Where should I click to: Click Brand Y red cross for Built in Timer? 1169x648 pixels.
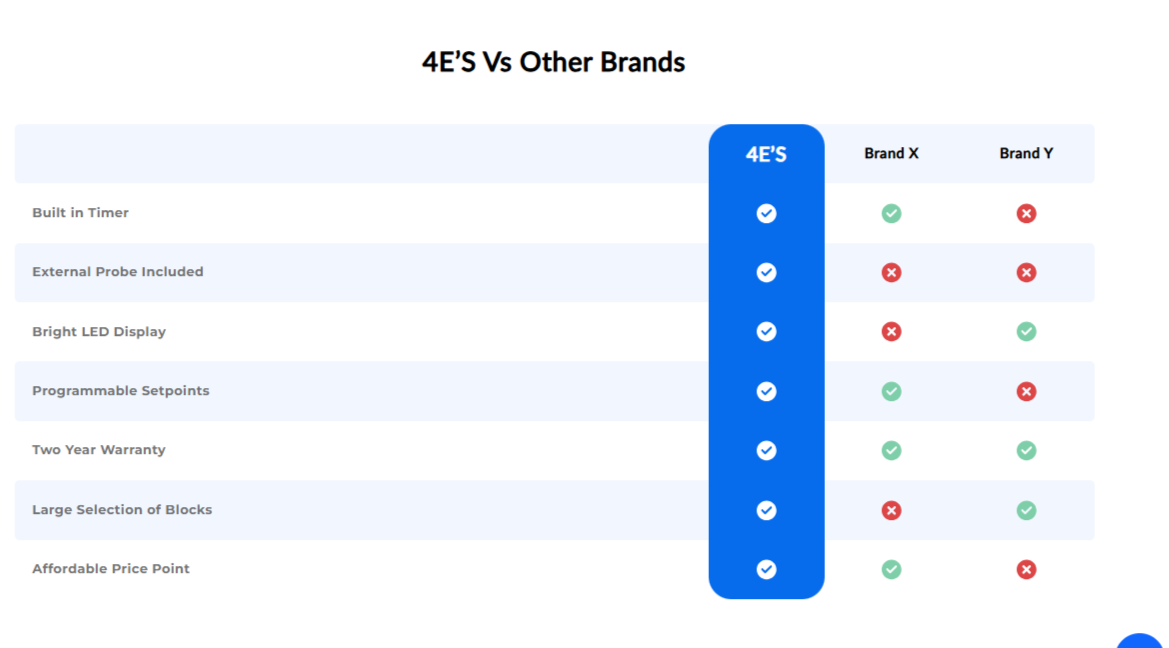(x=1026, y=213)
